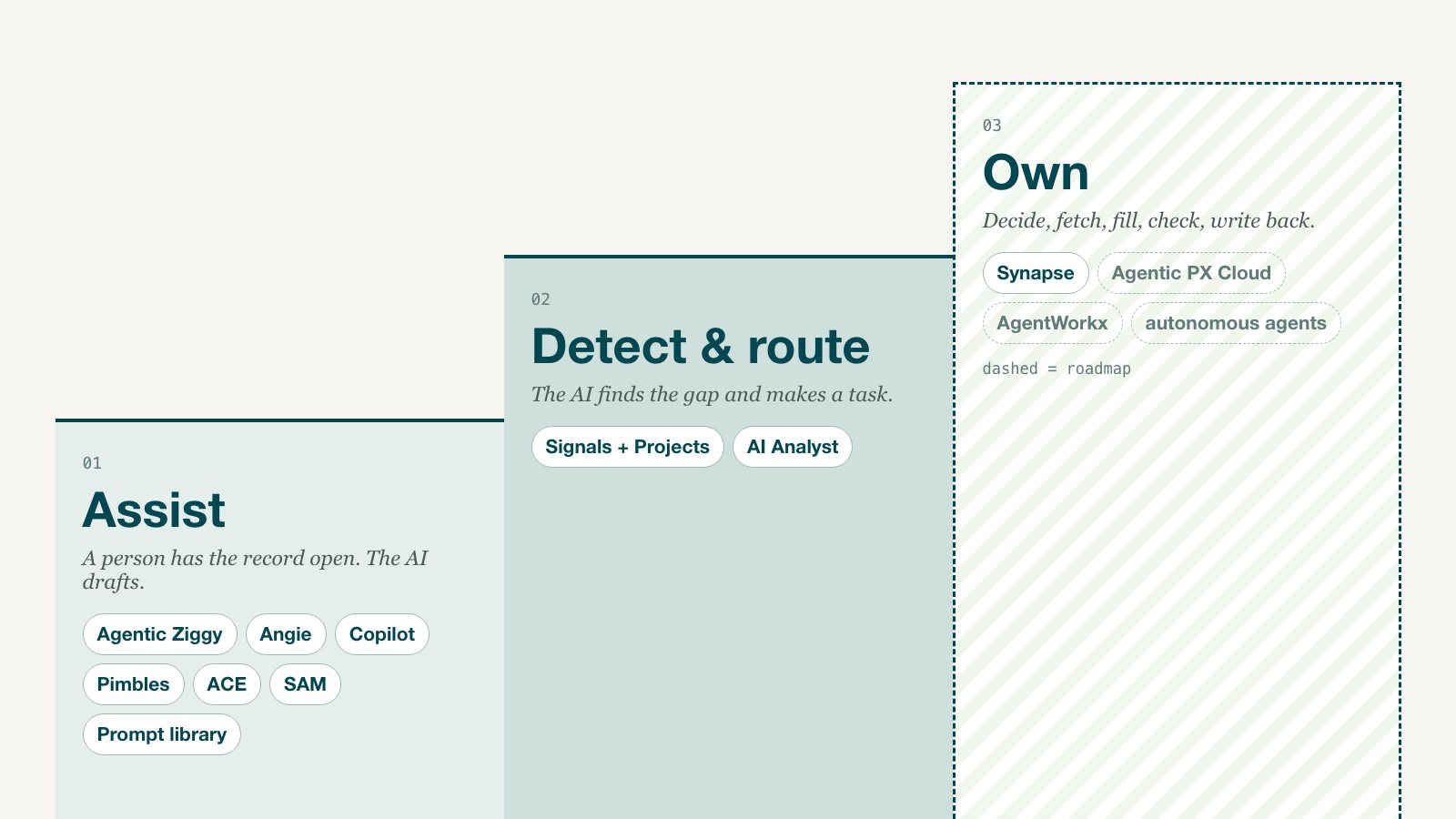Click the Copilot pill
Viewport: 1456px width, 819px height.
(x=382, y=634)
